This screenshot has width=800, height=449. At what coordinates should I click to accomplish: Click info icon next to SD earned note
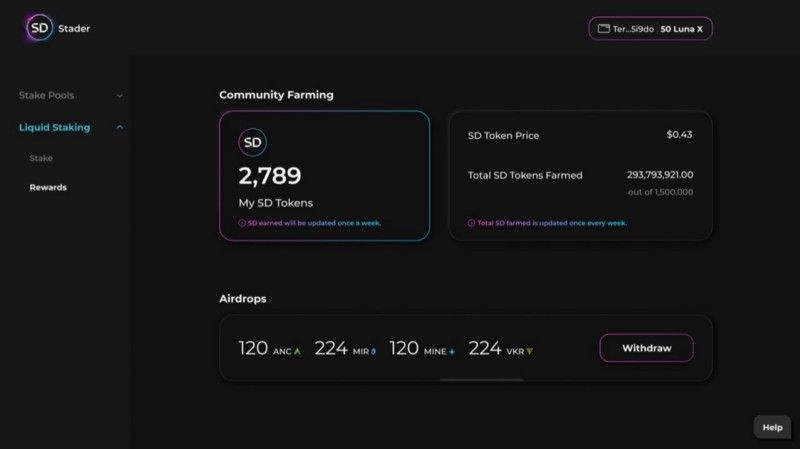(242, 223)
